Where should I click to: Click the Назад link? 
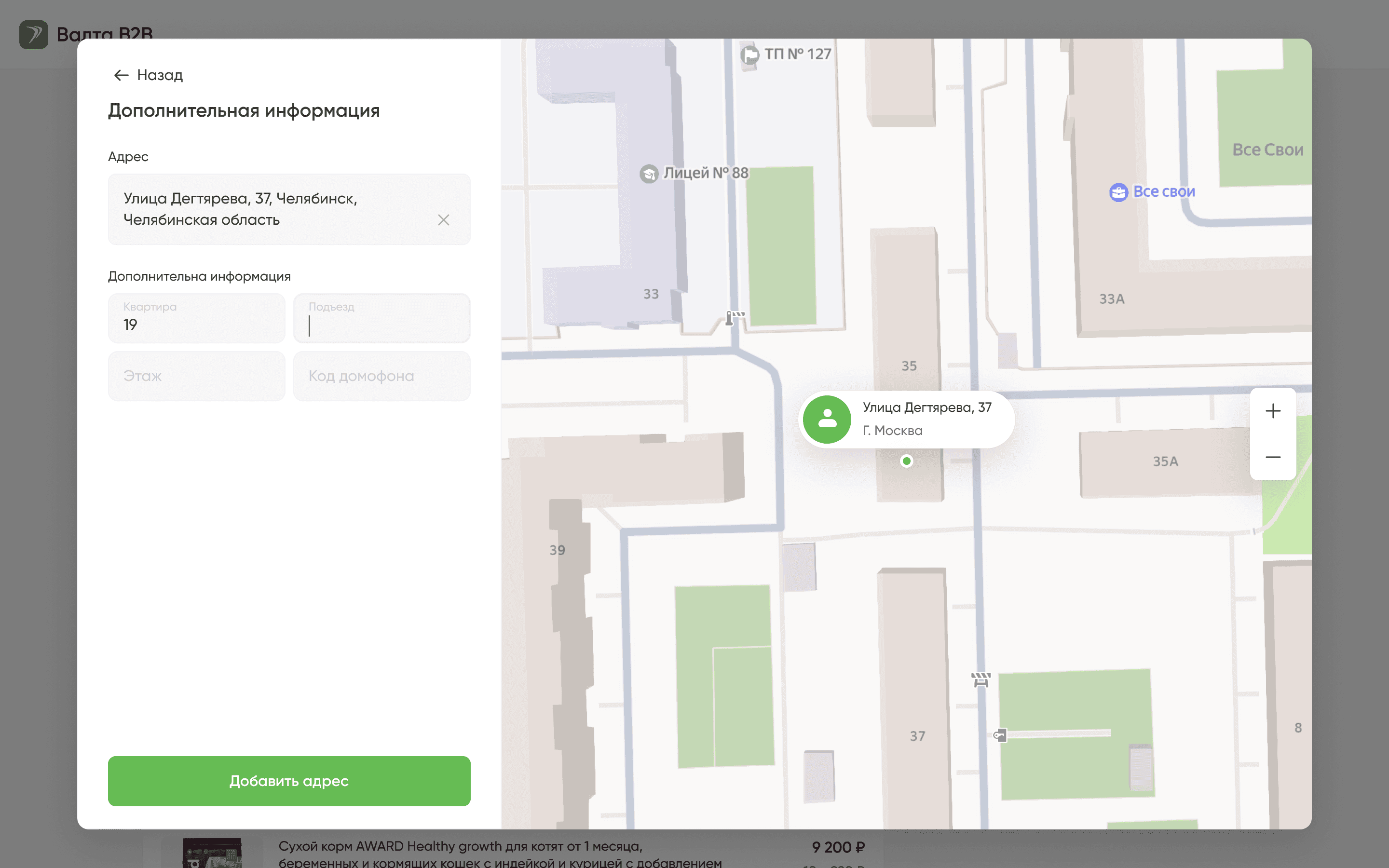tap(160, 75)
